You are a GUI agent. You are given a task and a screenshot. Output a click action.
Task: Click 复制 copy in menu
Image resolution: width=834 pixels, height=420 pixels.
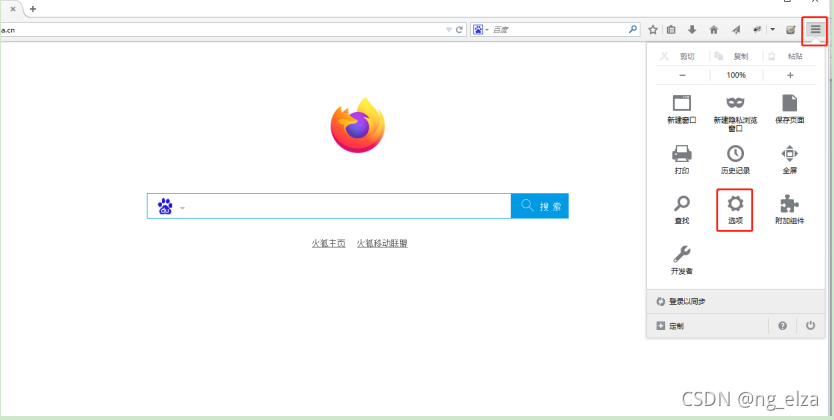(x=733, y=56)
